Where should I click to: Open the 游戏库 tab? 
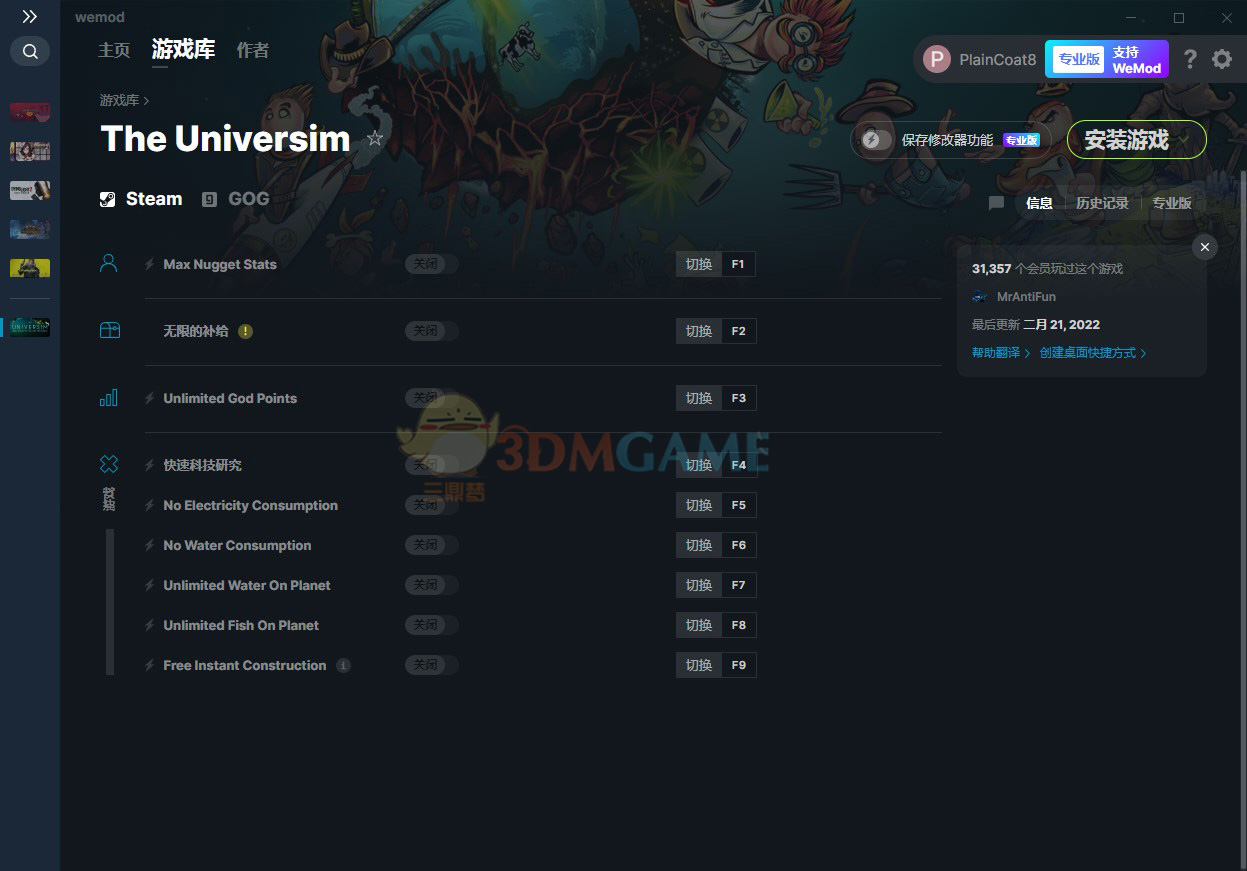coord(183,49)
